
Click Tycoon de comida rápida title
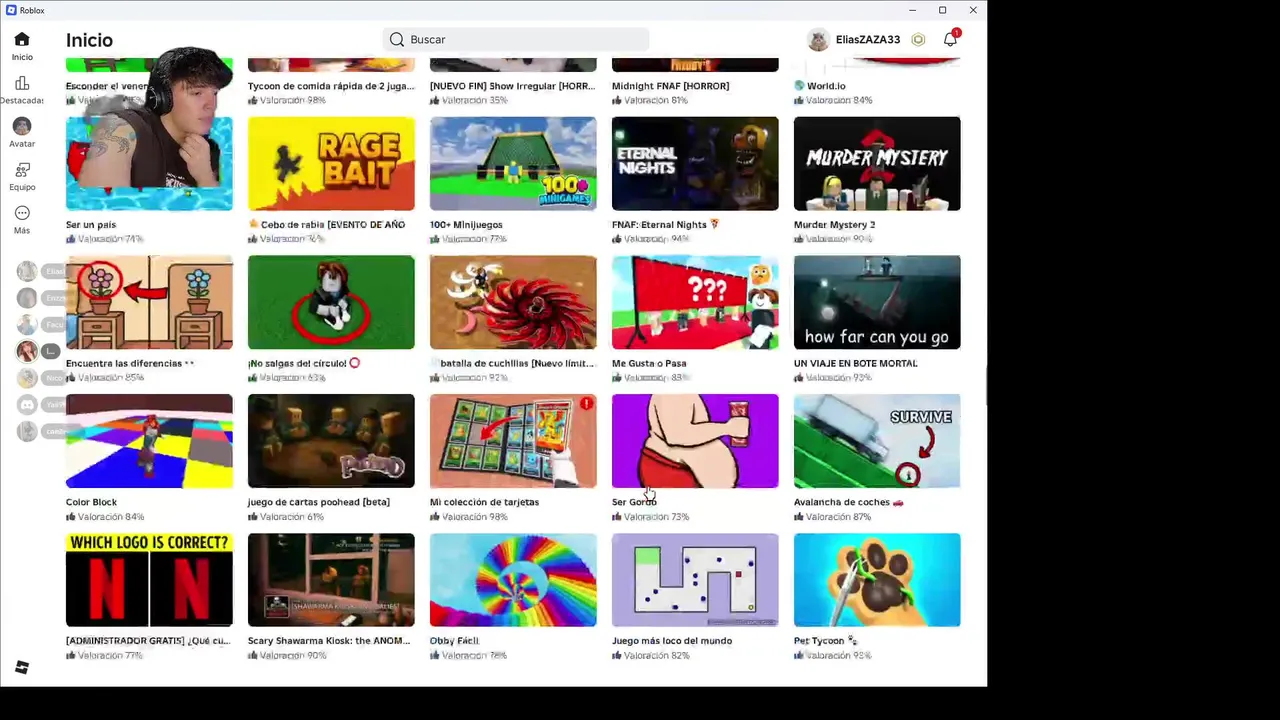tap(331, 86)
